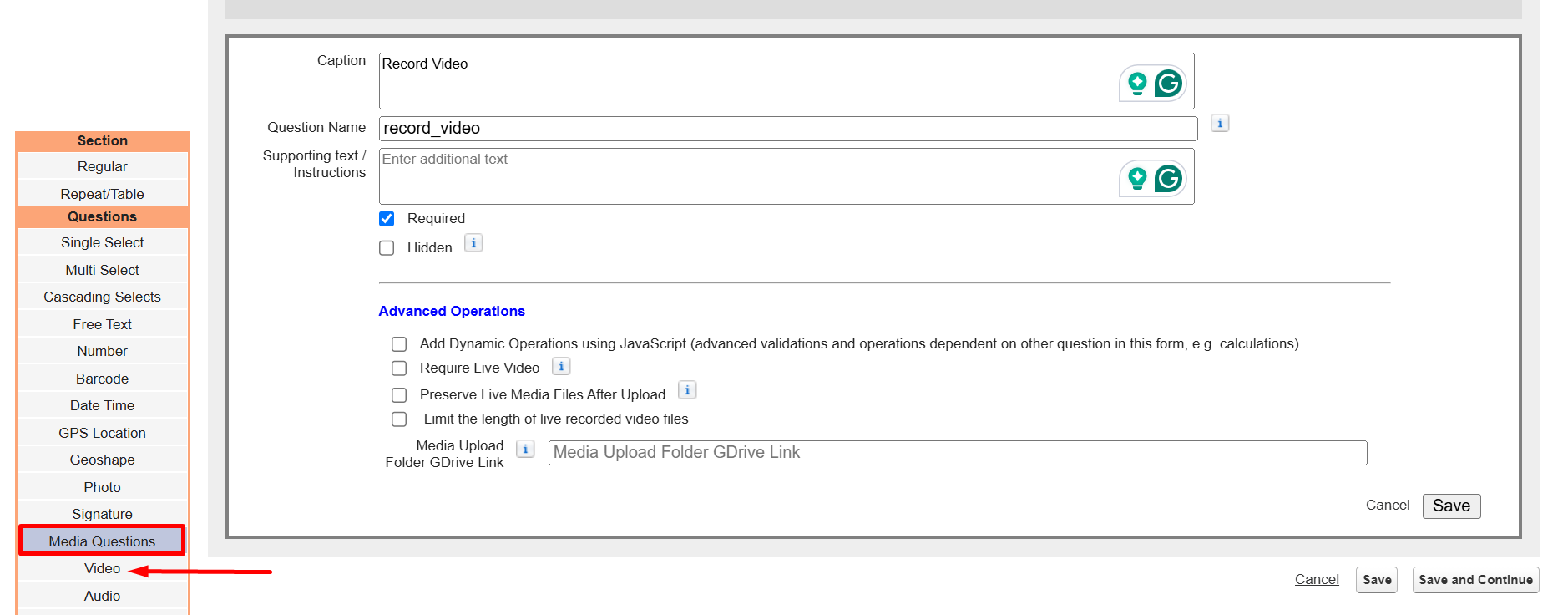Viewport: 1568px width, 615px height.
Task: Click the Save and Continue button
Action: pyautogui.click(x=1475, y=580)
